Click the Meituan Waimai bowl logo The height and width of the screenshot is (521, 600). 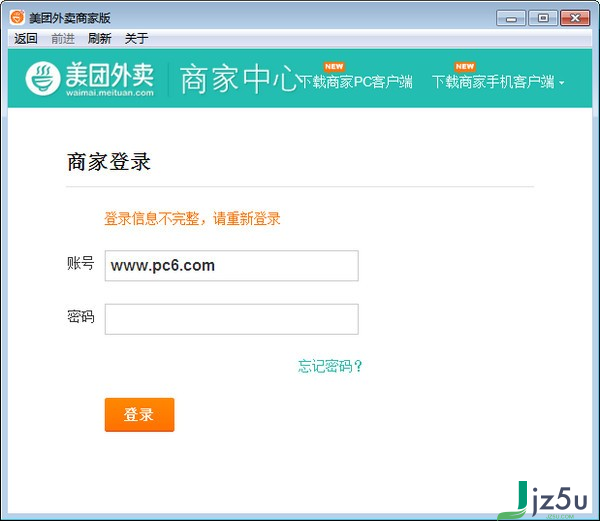pyautogui.click(x=43, y=78)
